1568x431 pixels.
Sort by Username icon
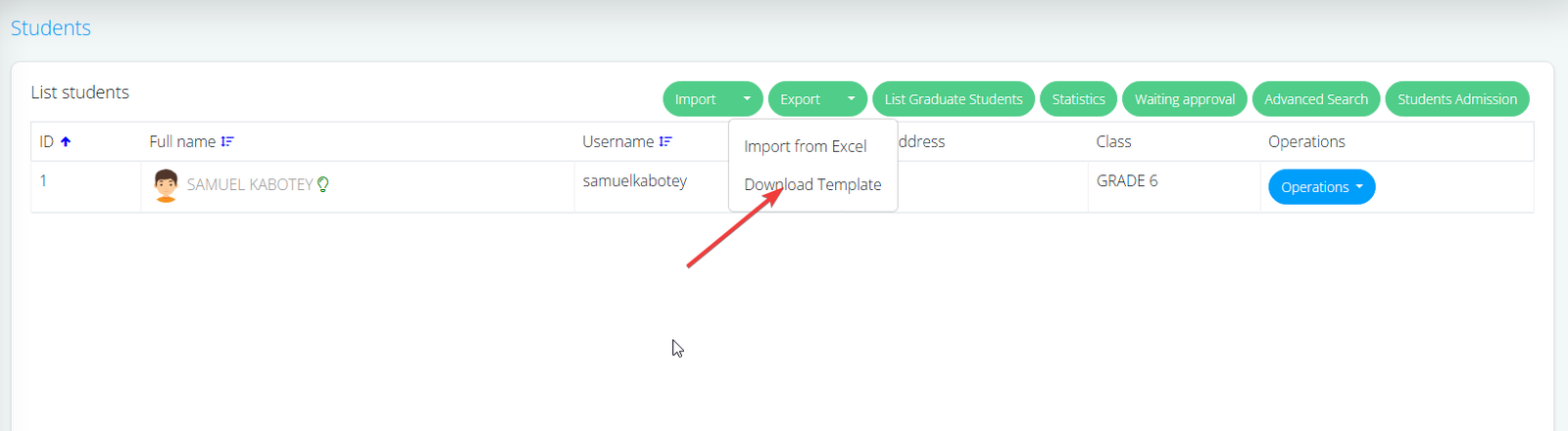pyautogui.click(x=665, y=142)
